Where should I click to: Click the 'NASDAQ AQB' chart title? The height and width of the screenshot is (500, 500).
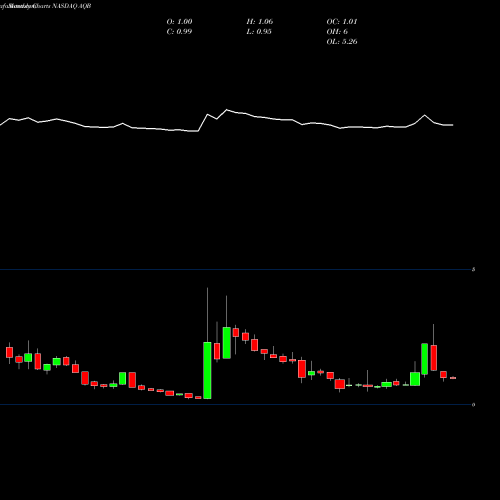pos(72,6)
